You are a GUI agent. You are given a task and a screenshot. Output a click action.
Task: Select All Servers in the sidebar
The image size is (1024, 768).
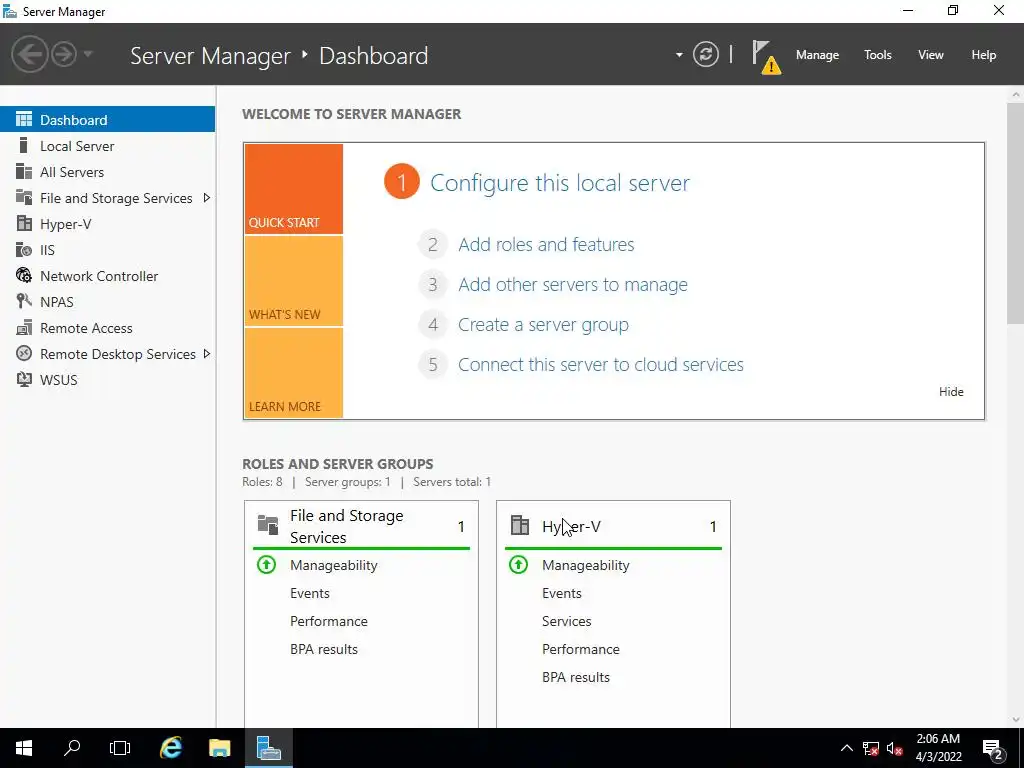72,172
